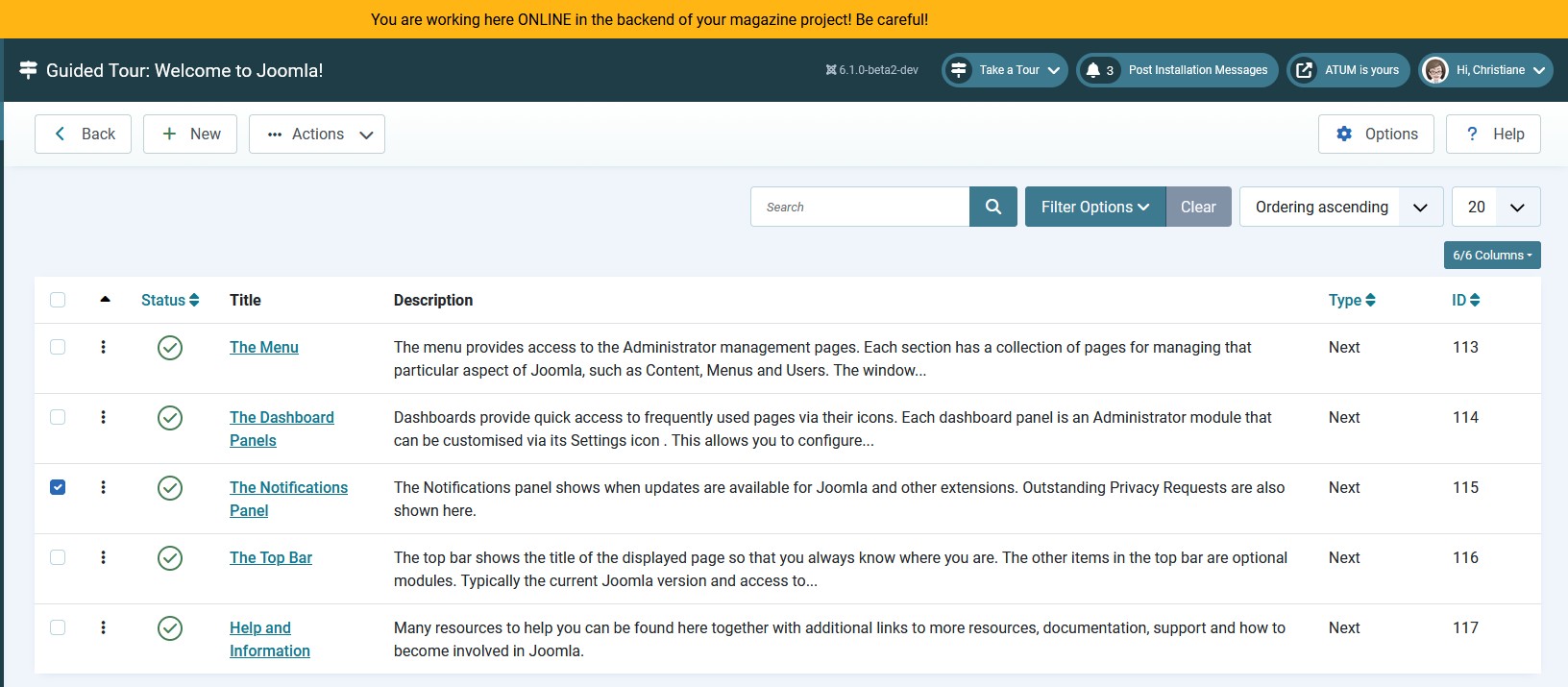Open three-dot menu for Help and Information
1568x687 pixels.
(x=103, y=627)
